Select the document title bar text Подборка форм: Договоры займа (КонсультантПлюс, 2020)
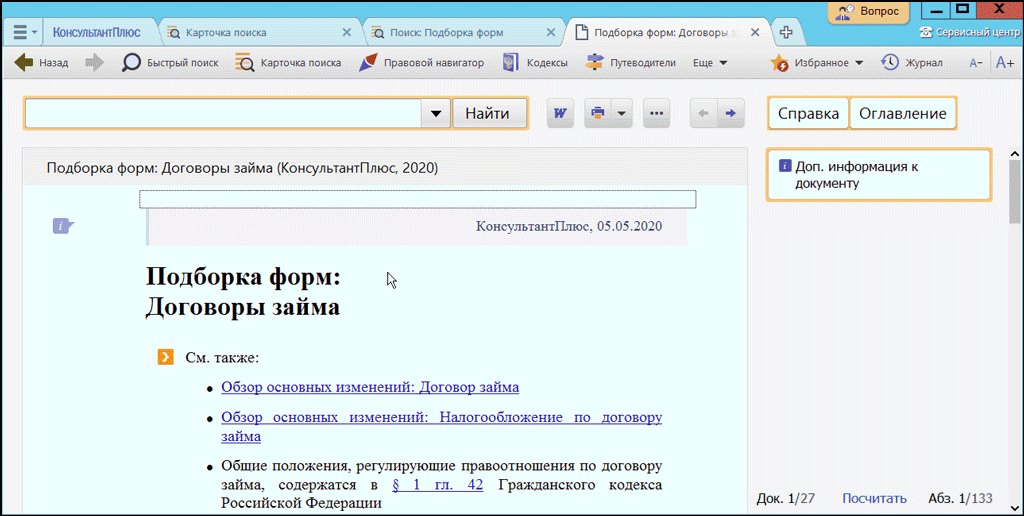The image size is (1024, 516). point(242,168)
